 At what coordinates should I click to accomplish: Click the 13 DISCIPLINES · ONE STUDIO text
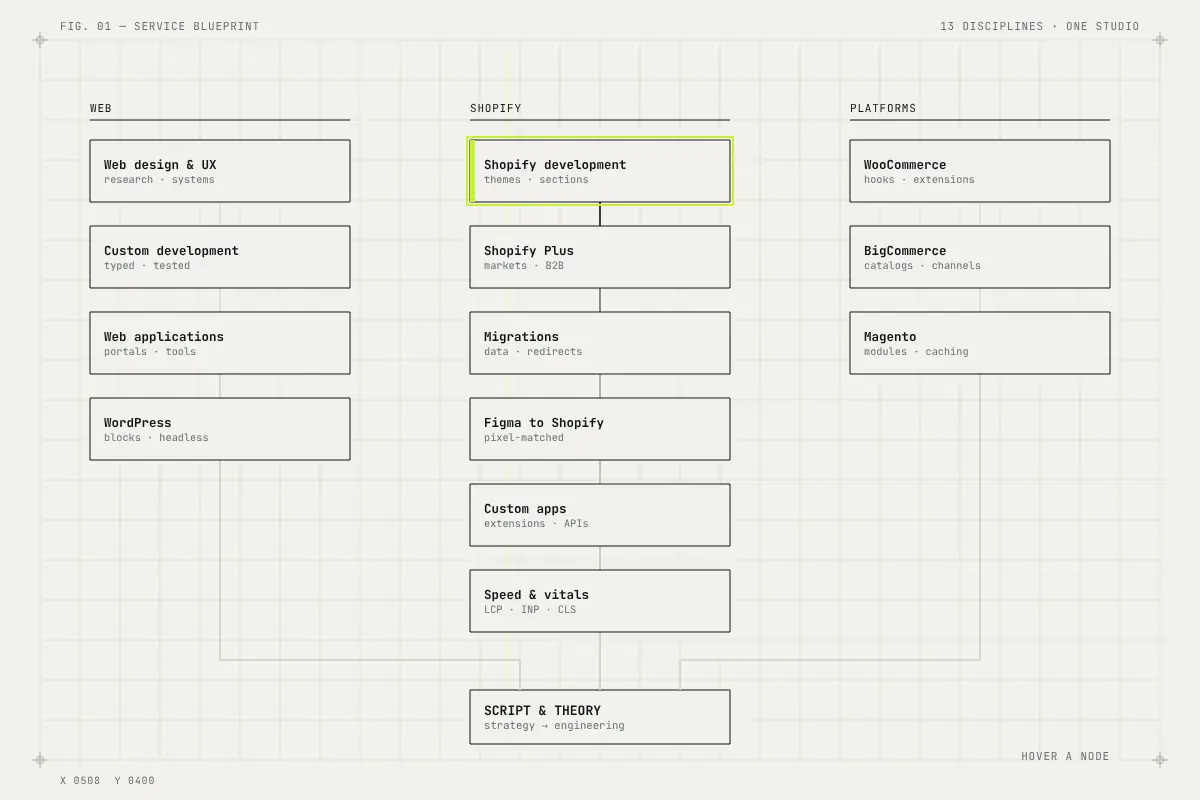pyautogui.click(x=1040, y=26)
